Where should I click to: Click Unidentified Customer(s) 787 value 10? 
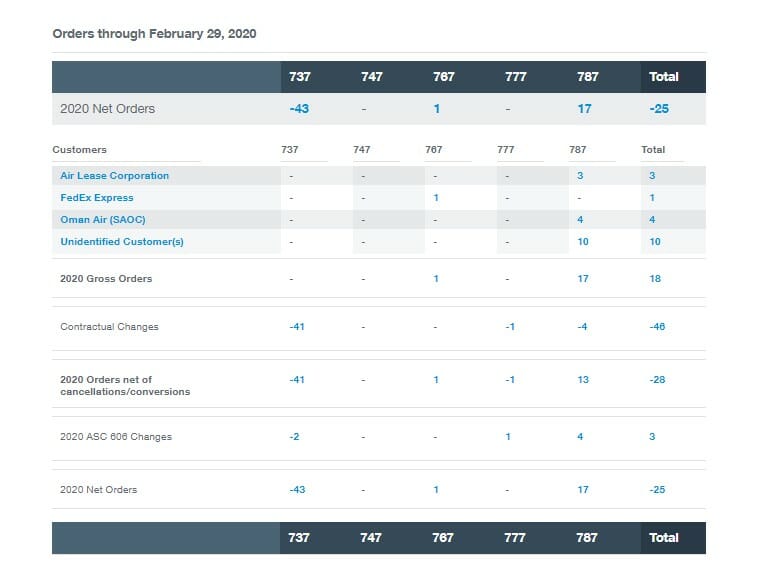click(583, 242)
